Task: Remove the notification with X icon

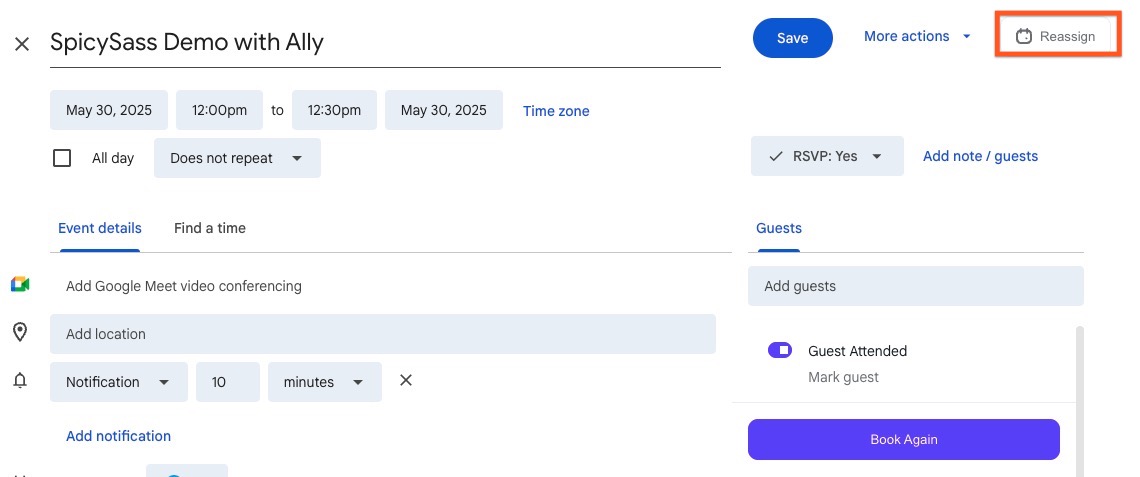Action: point(406,380)
